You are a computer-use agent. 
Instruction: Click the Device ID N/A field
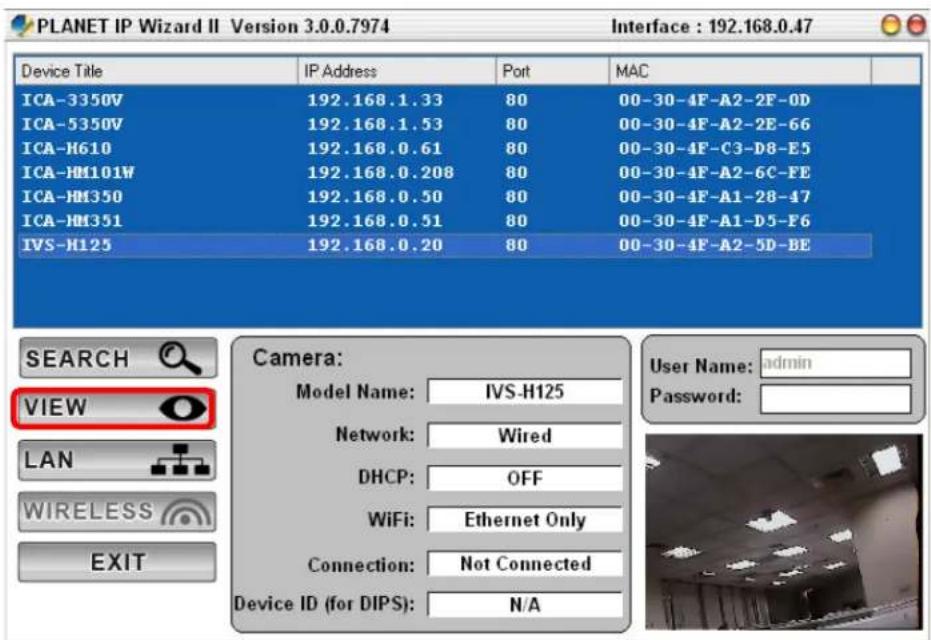[525, 604]
